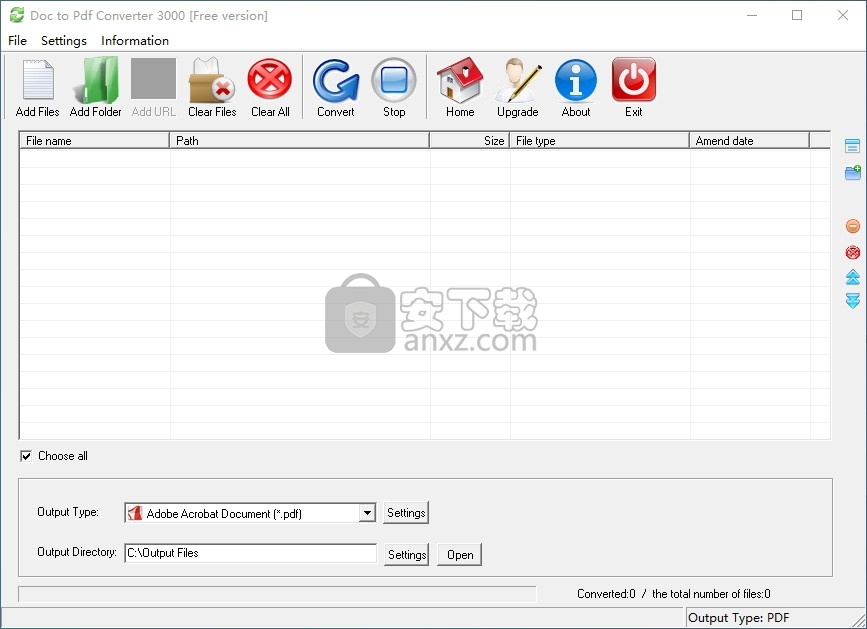
Task: Open the About info icon
Action: pos(576,81)
